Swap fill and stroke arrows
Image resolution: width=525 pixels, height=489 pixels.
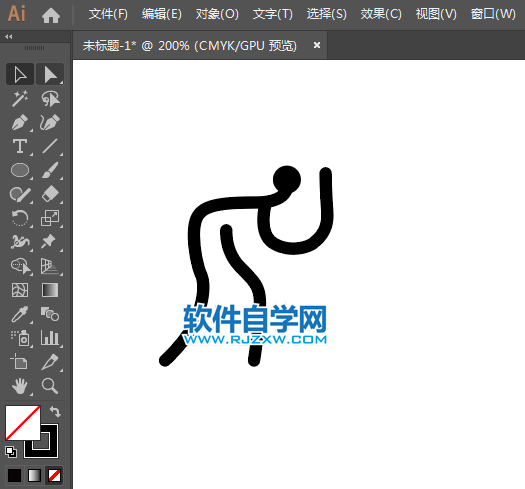(x=55, y=411)
